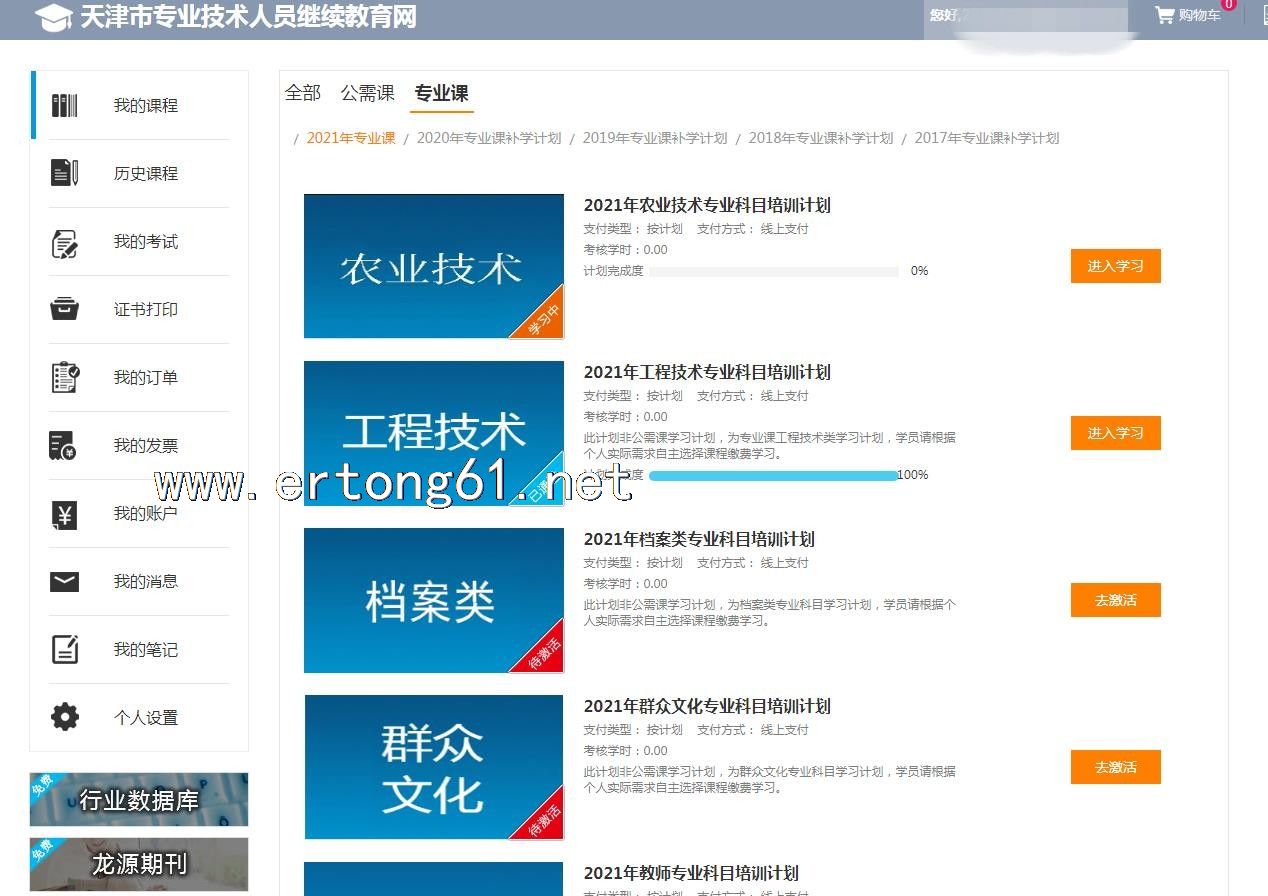Screen dimensions: 1268x896
Task: Open the shopping cart icon
Action: (x=1164, y=15)
